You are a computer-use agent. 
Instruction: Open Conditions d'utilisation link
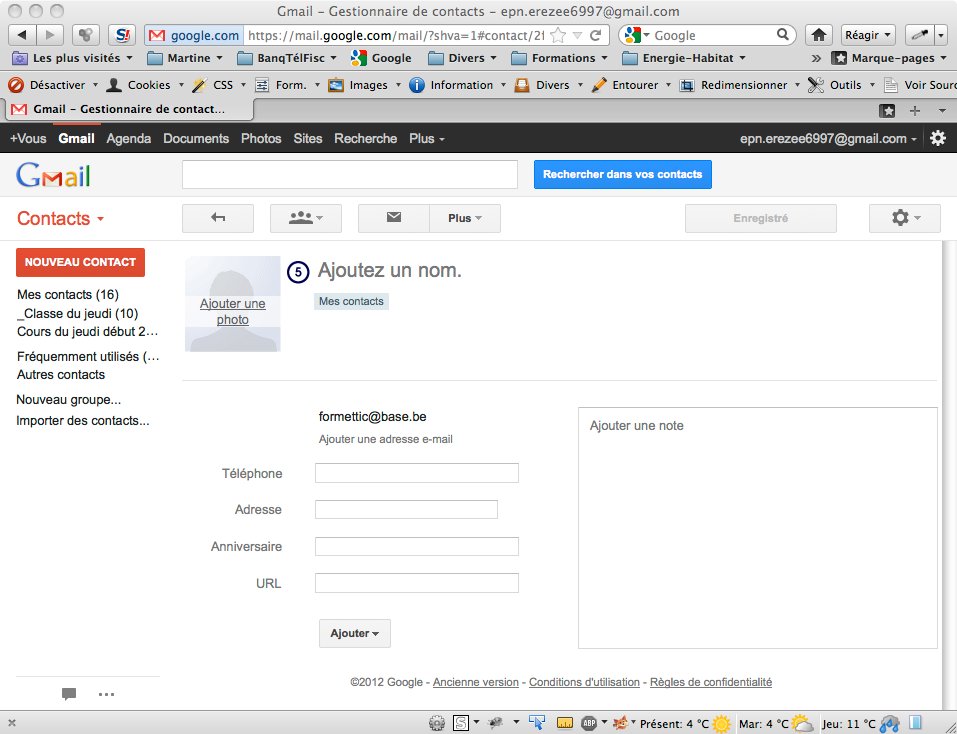pos(584,682)
